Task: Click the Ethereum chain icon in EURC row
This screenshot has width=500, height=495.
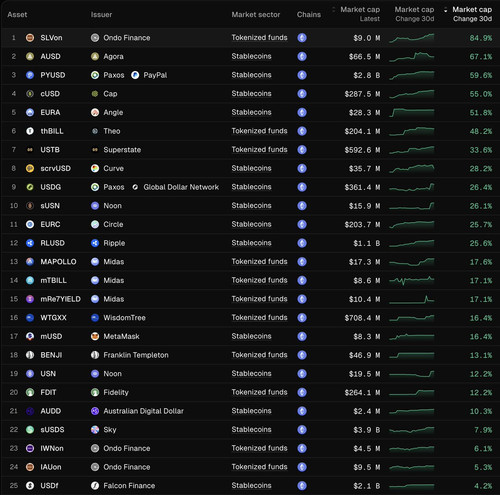Action: click(302, 224)
